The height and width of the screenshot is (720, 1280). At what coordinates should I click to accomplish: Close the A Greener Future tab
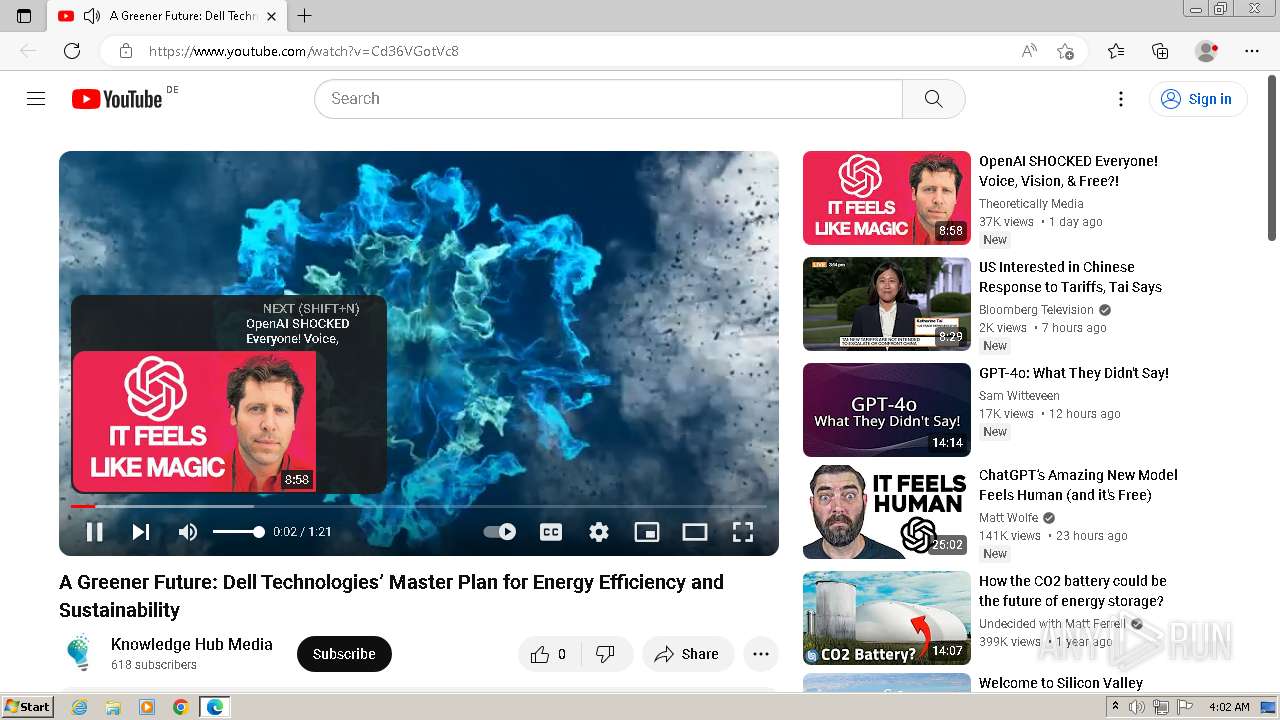(x=272, y=16)
